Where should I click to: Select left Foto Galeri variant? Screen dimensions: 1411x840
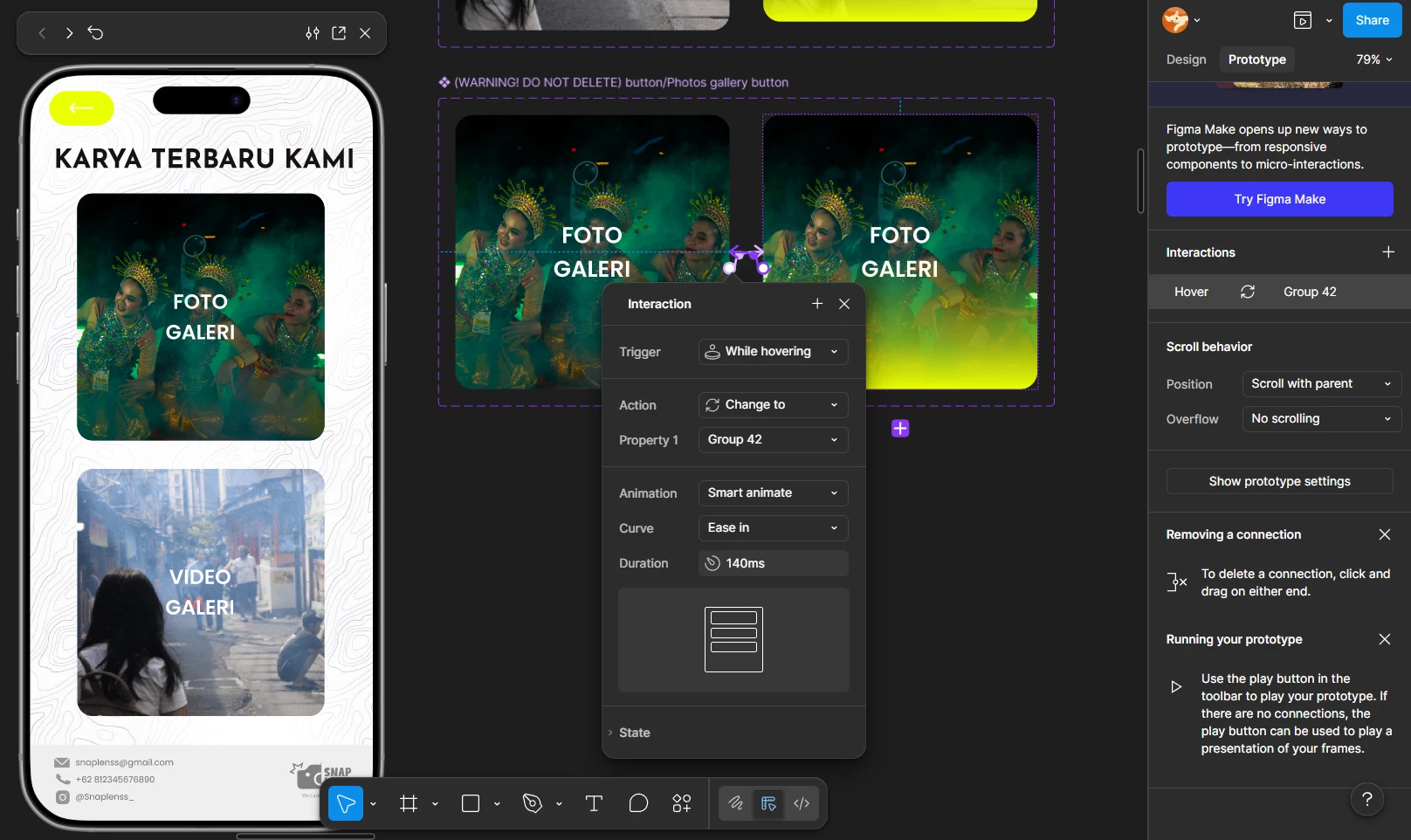592,252
